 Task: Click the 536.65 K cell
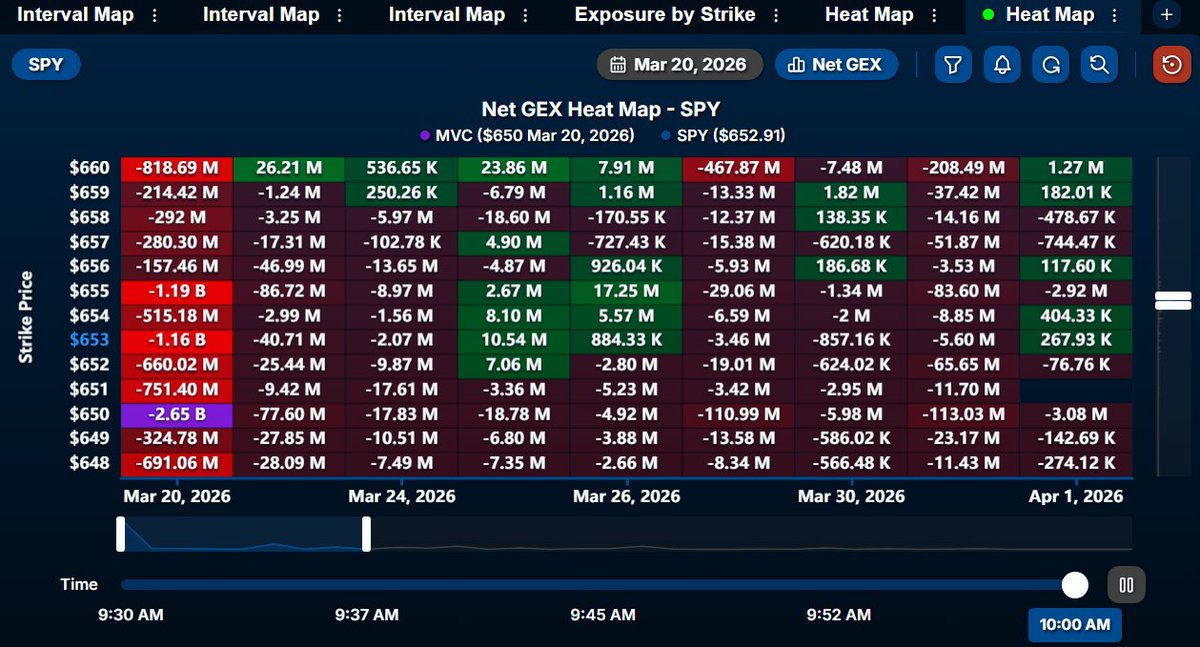click(x=401, y=168)
